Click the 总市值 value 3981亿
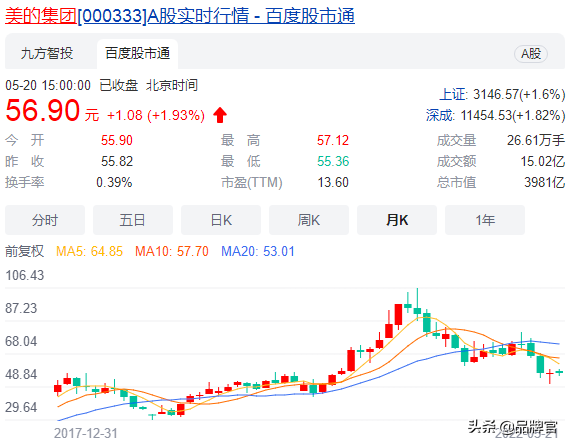The height and width of the screenshot is (446, 570). tap(545, 182)
